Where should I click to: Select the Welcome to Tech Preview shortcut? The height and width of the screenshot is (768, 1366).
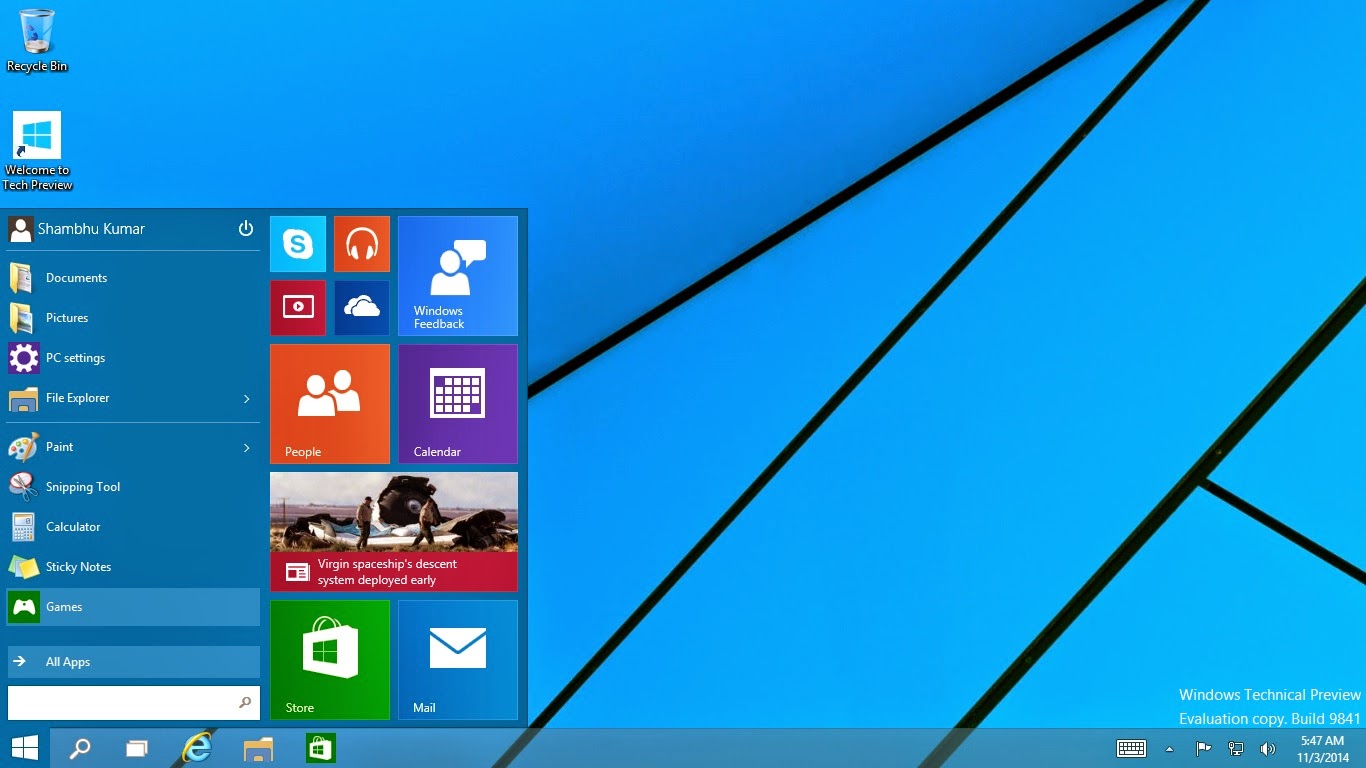point(37,151)
